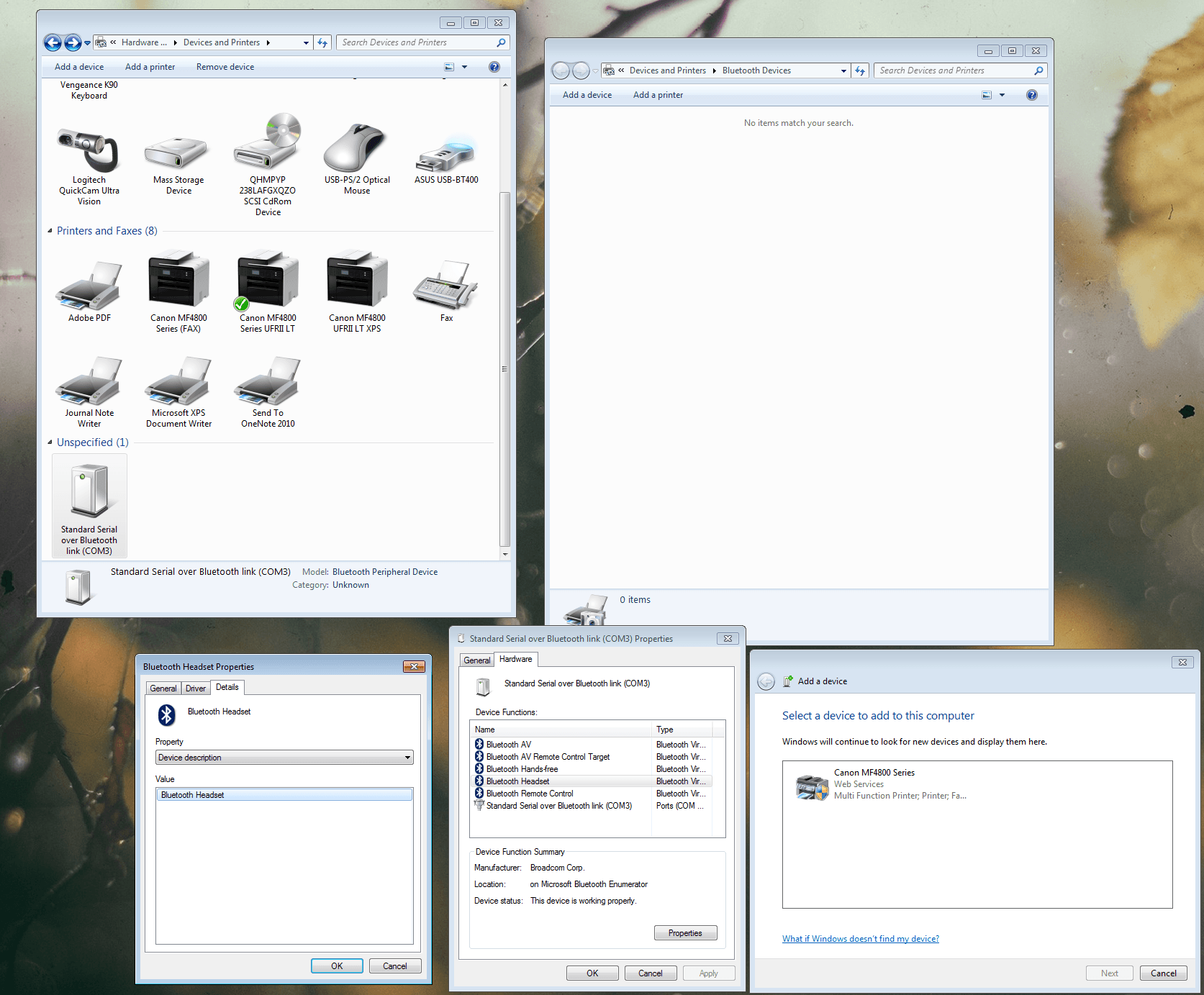Click Cancel in the Add a device wizard
This screenshot has width=1204, height=995.
(x=1164, y=973)
